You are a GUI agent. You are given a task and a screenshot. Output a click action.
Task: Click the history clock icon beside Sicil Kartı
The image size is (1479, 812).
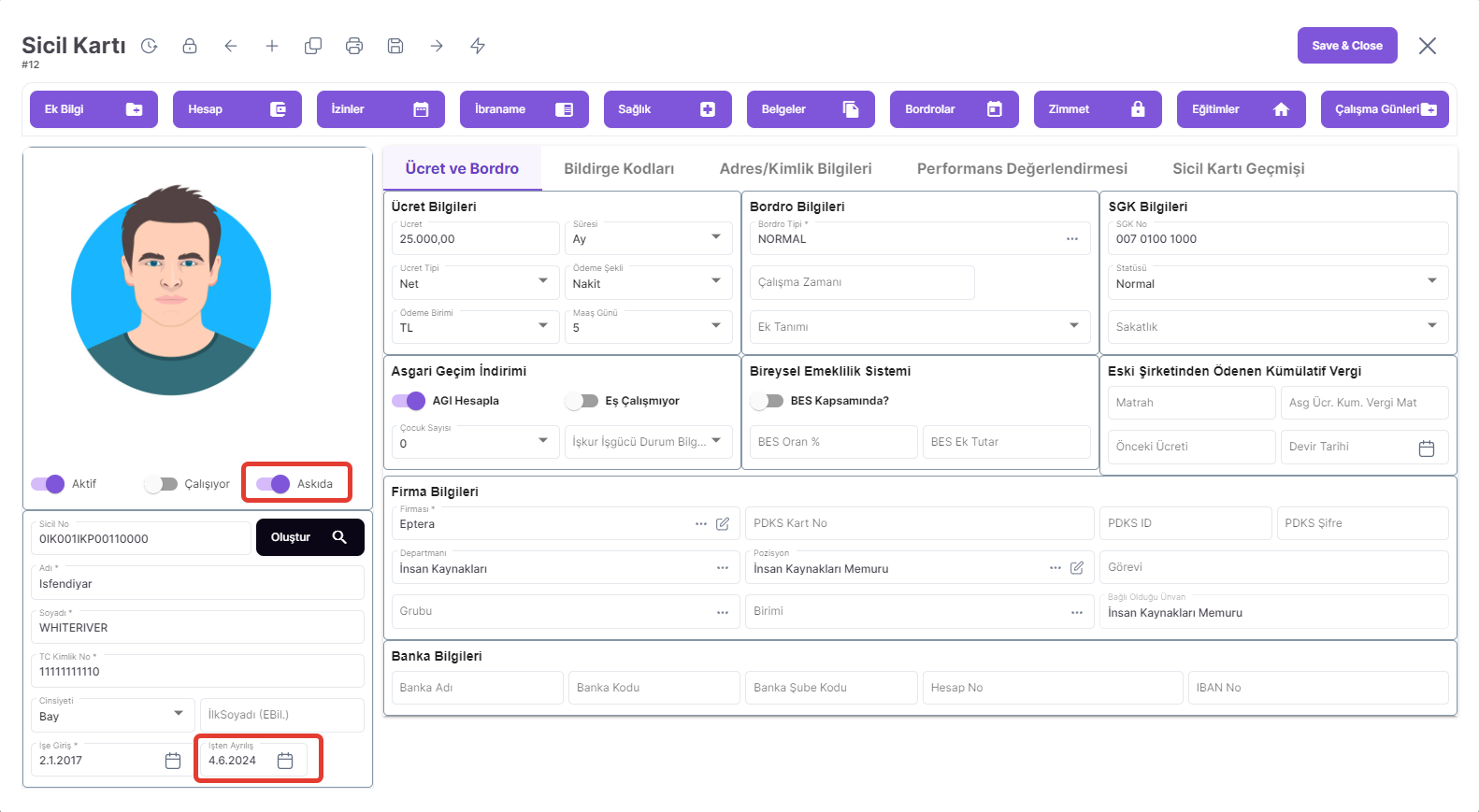(150, 46)
